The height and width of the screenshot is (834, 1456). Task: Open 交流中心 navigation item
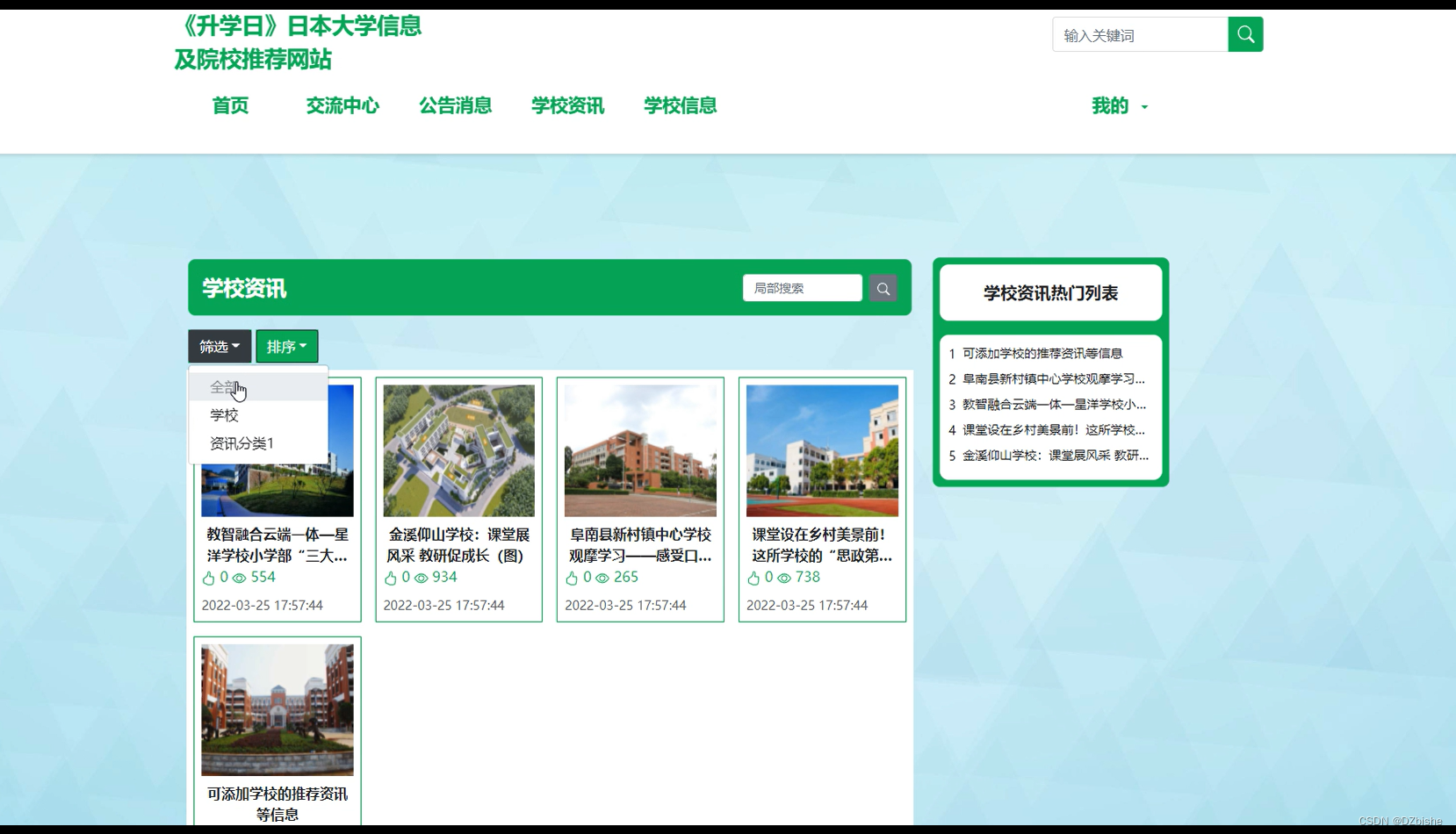click(x=342, y=105)
